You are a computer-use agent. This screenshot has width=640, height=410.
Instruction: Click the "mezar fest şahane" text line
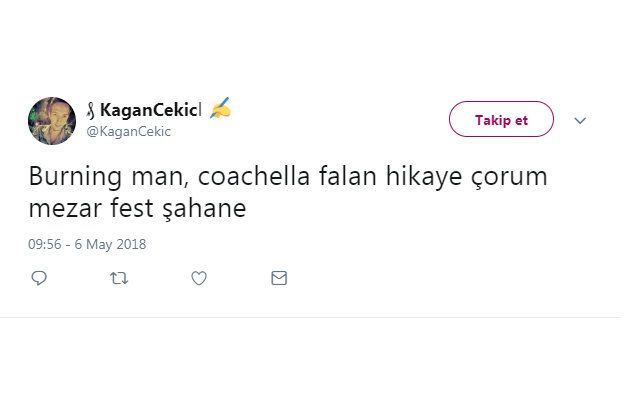139,210
